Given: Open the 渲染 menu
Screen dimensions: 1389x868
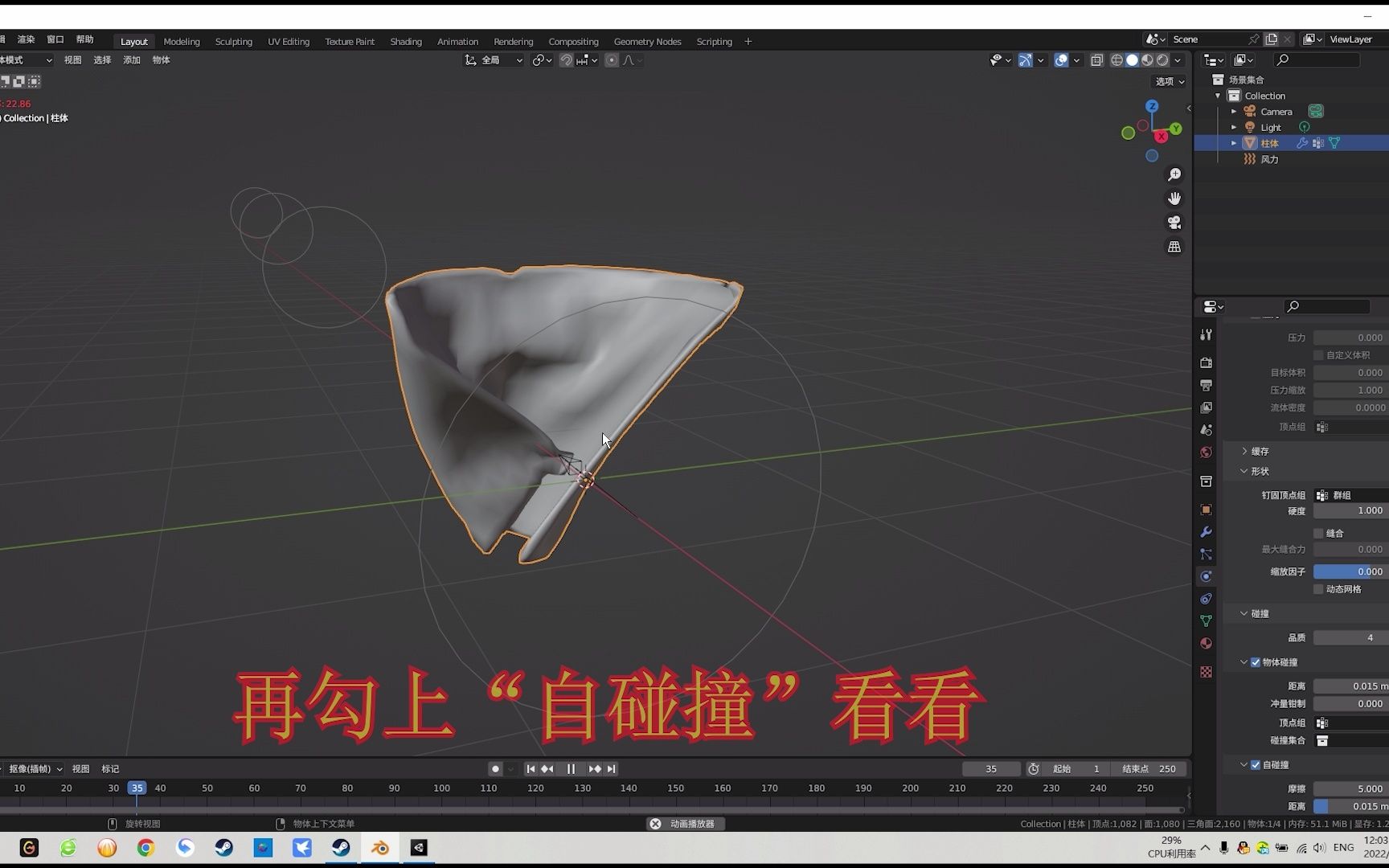Looking at the screenshot, I should click(x=26, y=39).
